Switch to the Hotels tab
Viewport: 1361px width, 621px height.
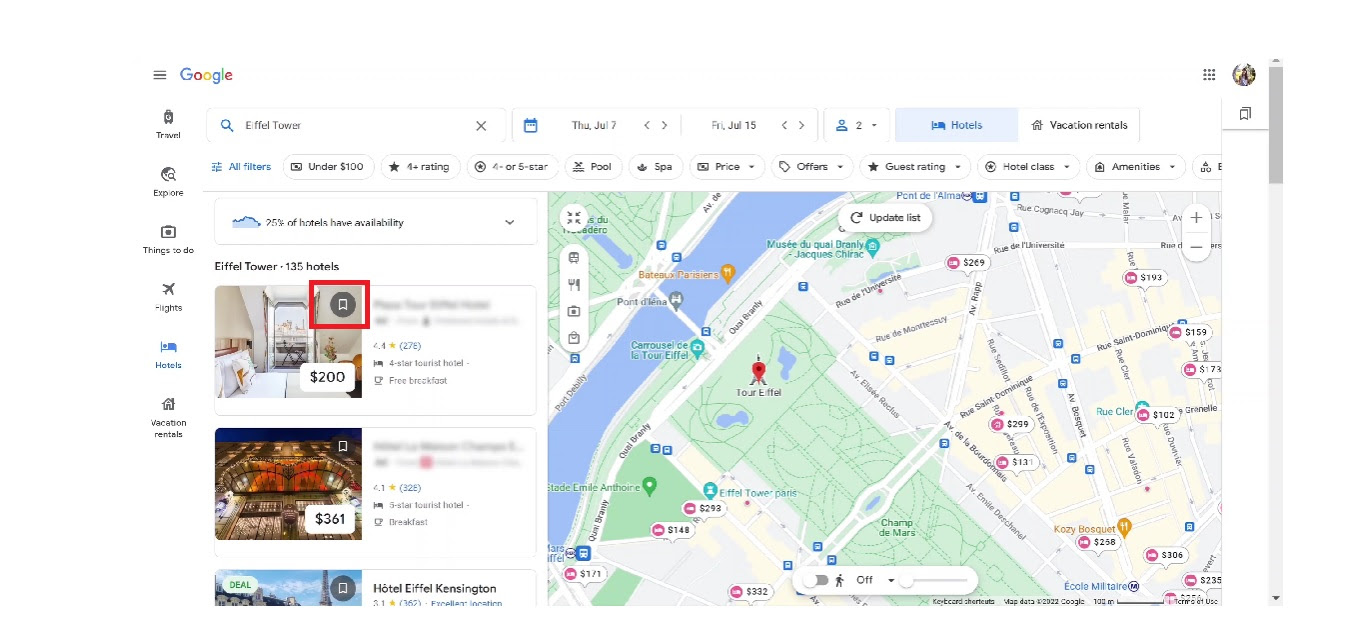pyautogui.click(x=957, y=126)
